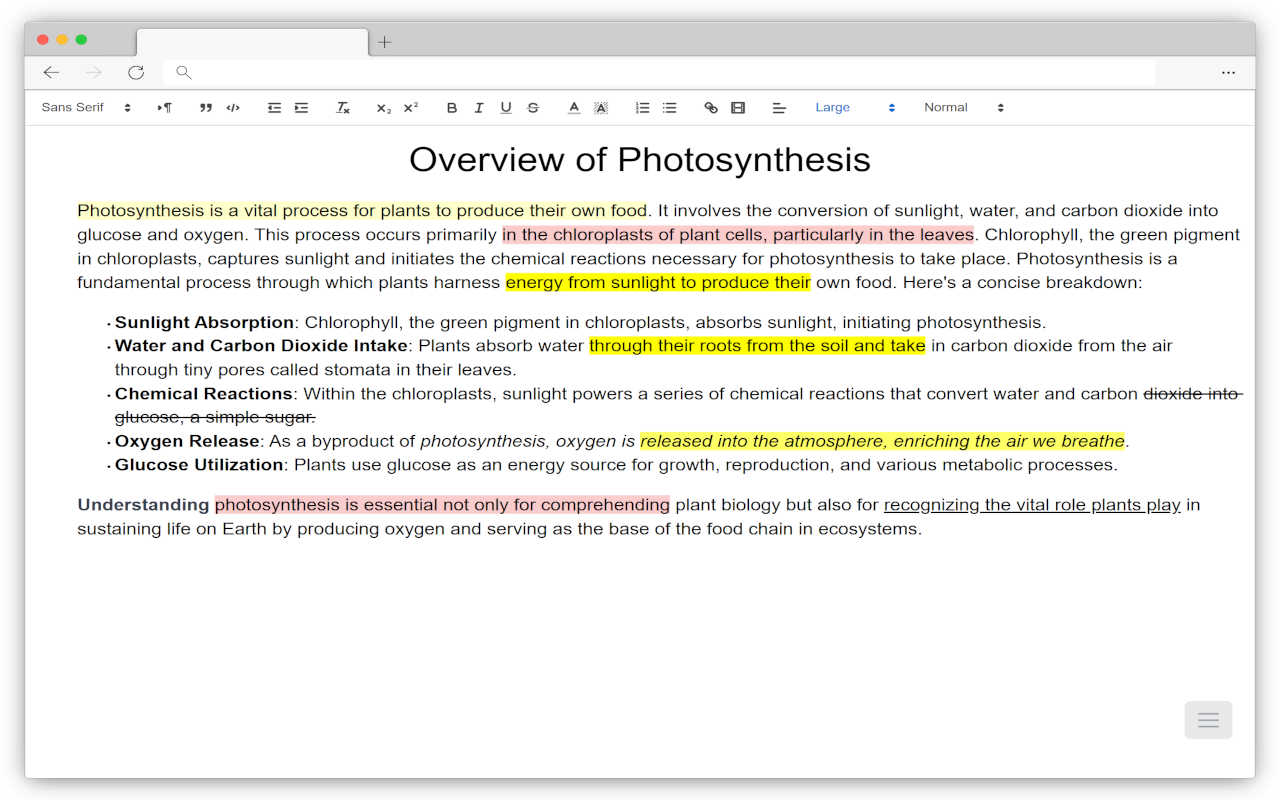
Task: Insert a video with film icon
Action: tap(738, 108)
